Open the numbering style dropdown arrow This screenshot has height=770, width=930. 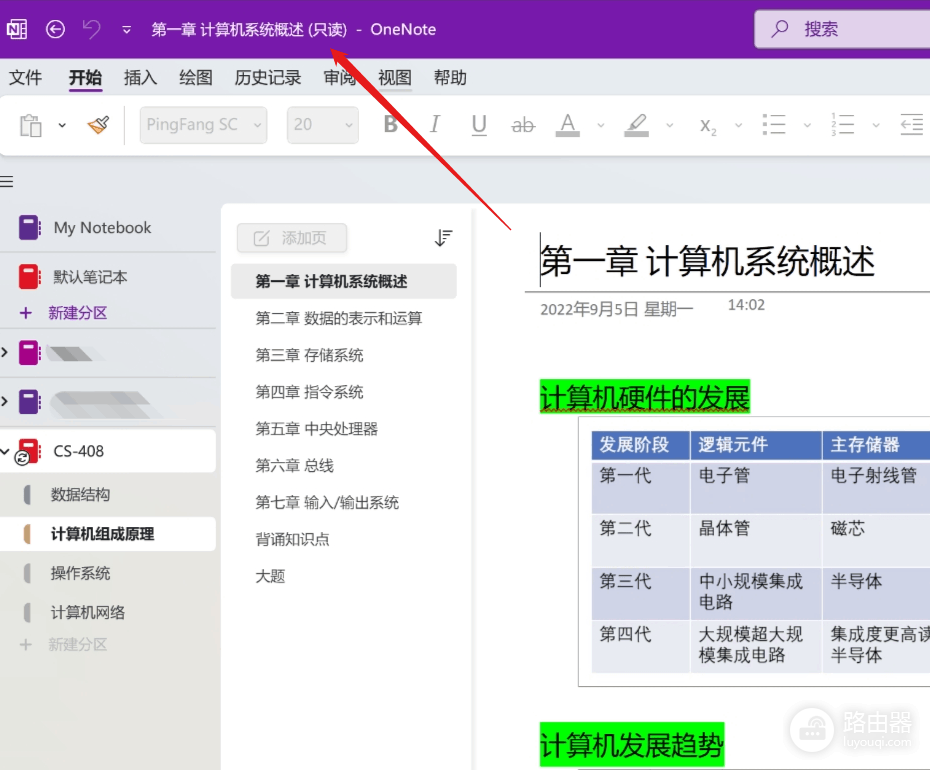pyautogui.click(x=876, y=125)
